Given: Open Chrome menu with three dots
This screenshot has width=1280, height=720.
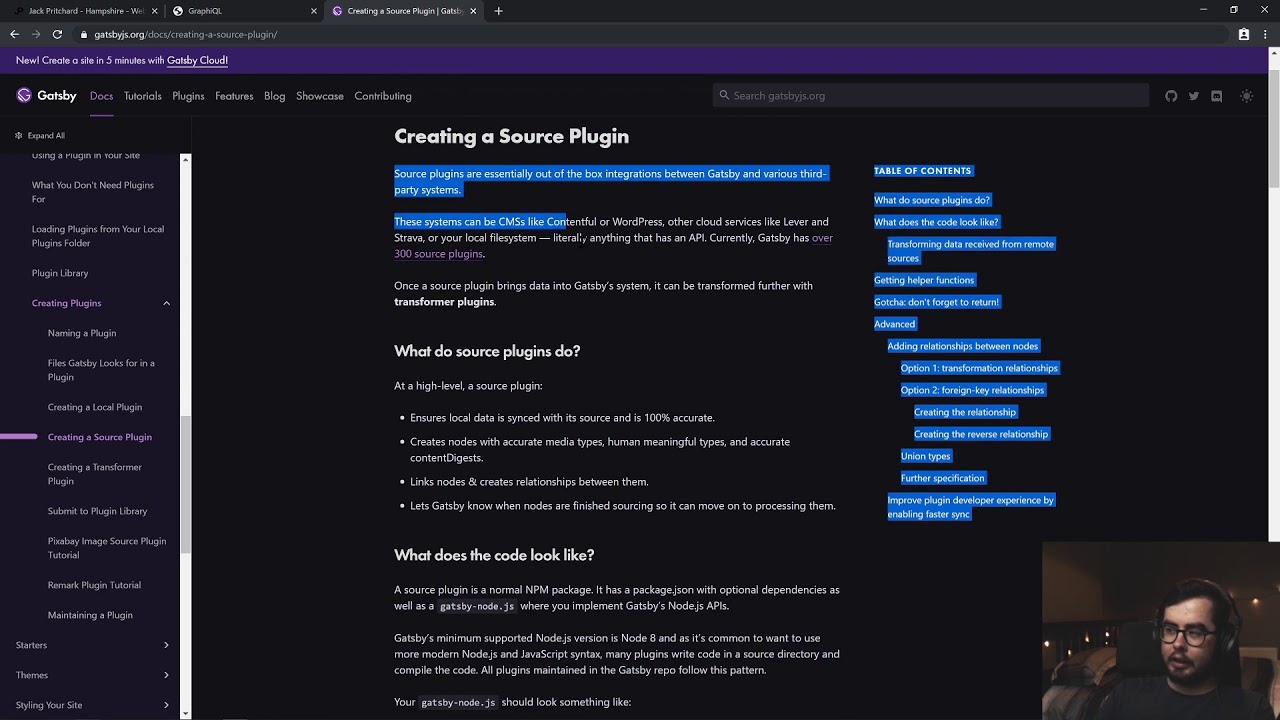Looking at the screenshot, I should pyautogui.click(x=1265, y=34).
